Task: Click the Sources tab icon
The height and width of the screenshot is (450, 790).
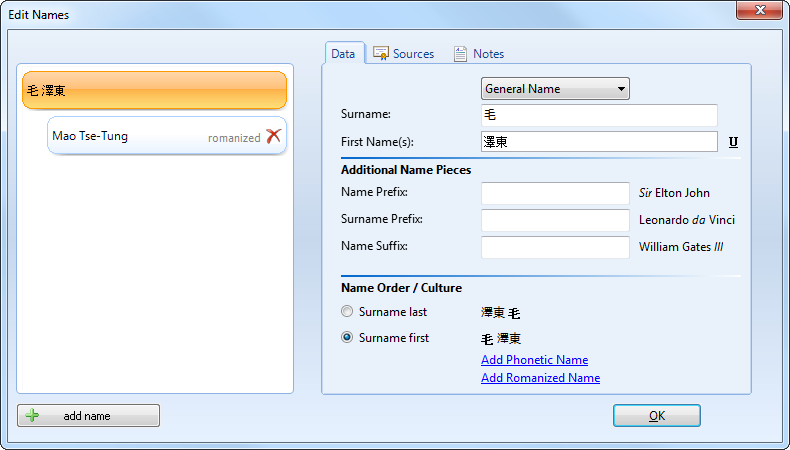Action: (x=381, y=54)
